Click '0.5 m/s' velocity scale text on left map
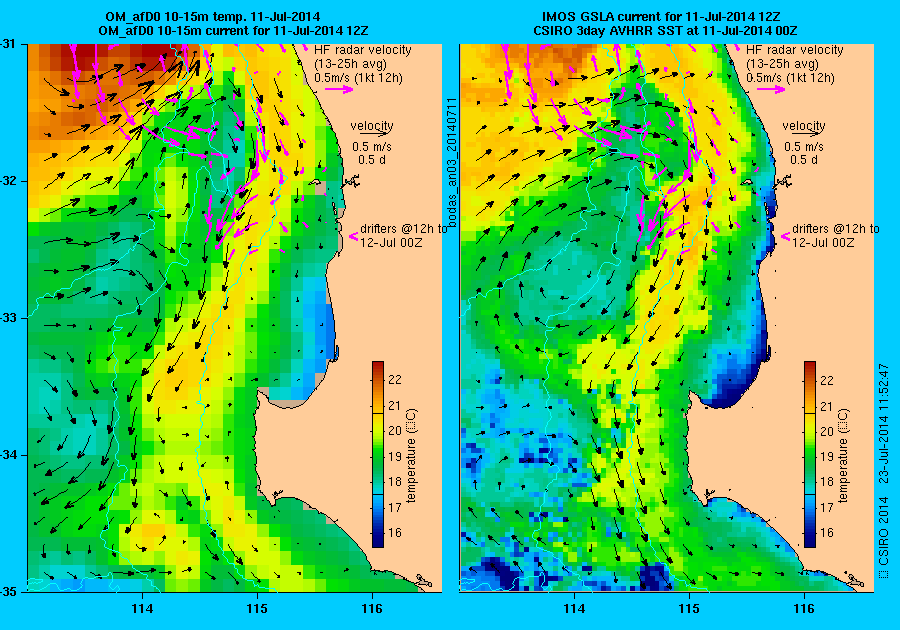 pos(372,147)
